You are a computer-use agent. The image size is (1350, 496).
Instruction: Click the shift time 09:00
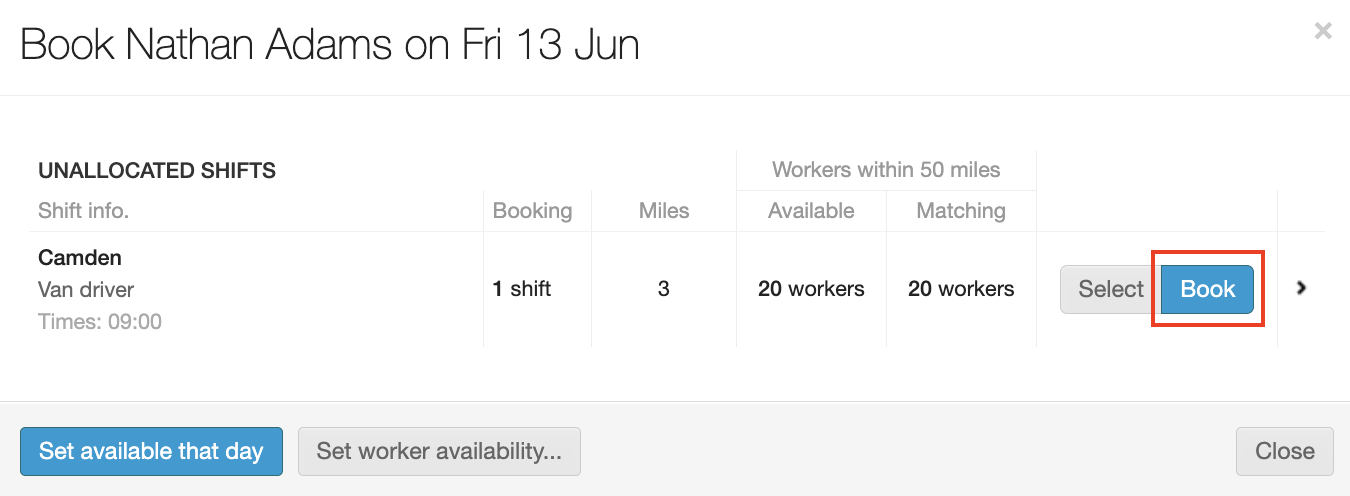100,322
